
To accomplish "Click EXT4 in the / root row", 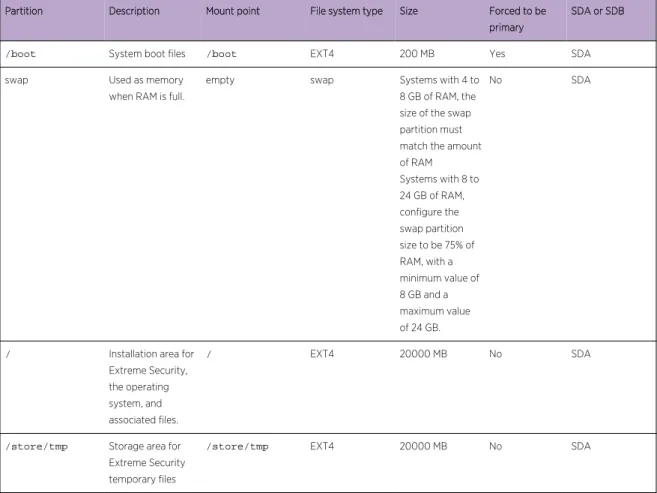I will point(322,354).
